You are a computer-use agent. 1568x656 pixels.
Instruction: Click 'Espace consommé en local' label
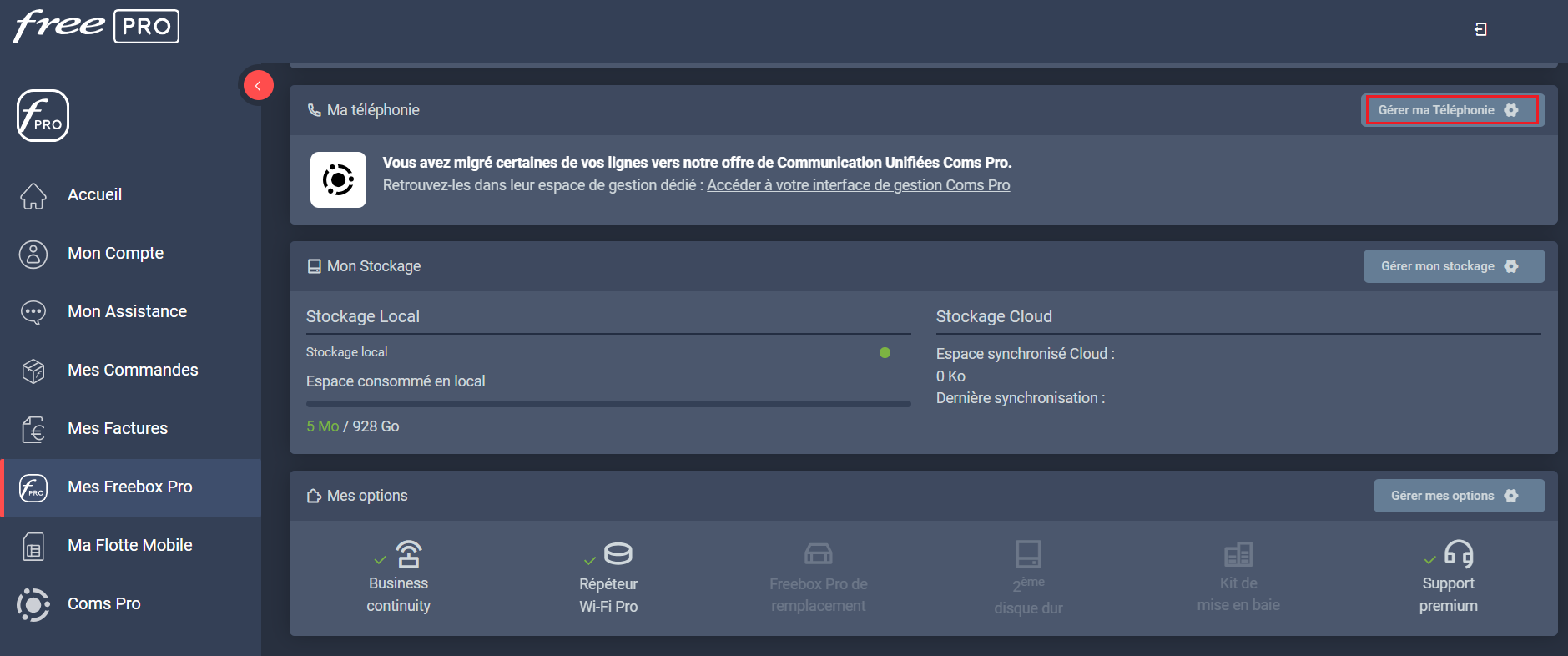click(x=396, y=381)
